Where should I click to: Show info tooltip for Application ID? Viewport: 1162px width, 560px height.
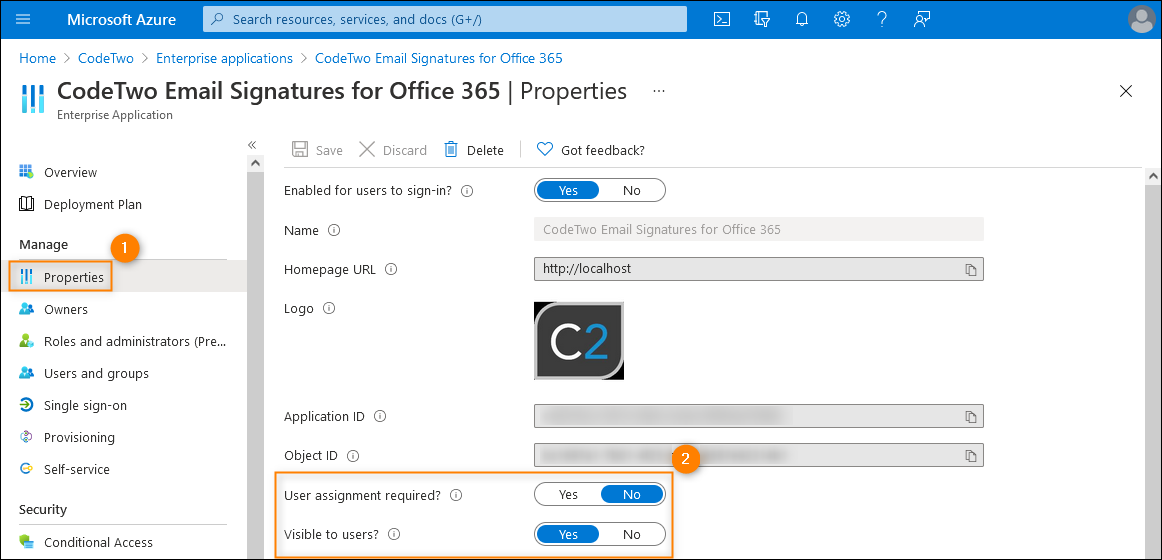[380, 416]
